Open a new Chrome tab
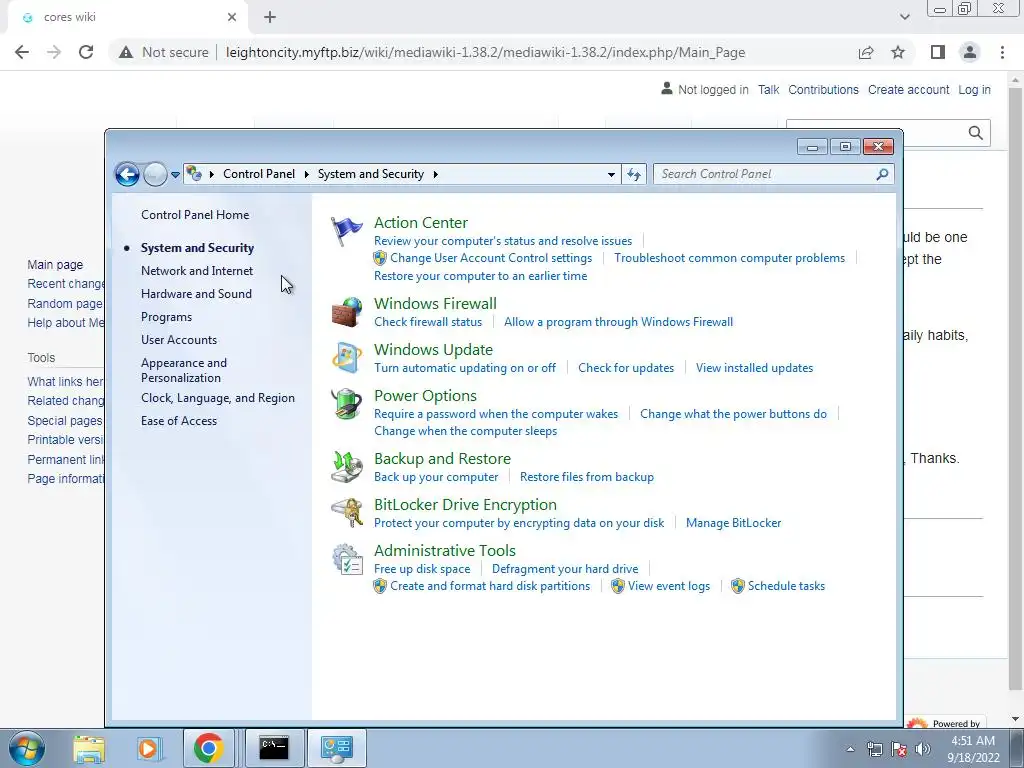Image resolution: width=1024 pixels, height=768 pixels. pyautogui.click(x=270, y=18)
